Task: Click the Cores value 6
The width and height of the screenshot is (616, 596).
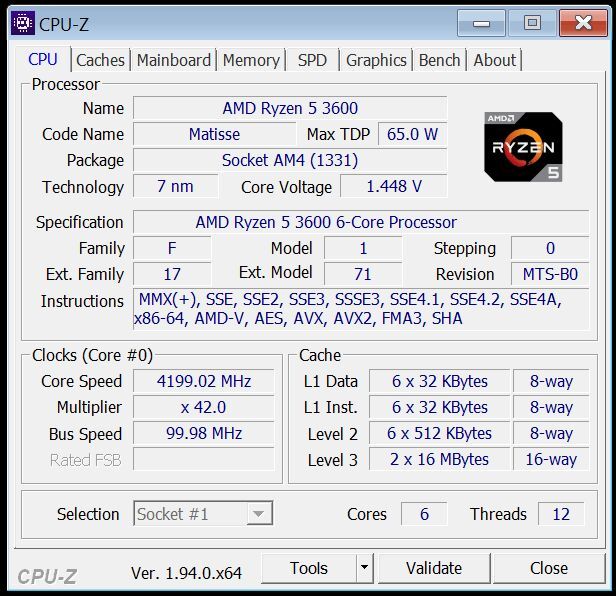Action: coord(424,514)
